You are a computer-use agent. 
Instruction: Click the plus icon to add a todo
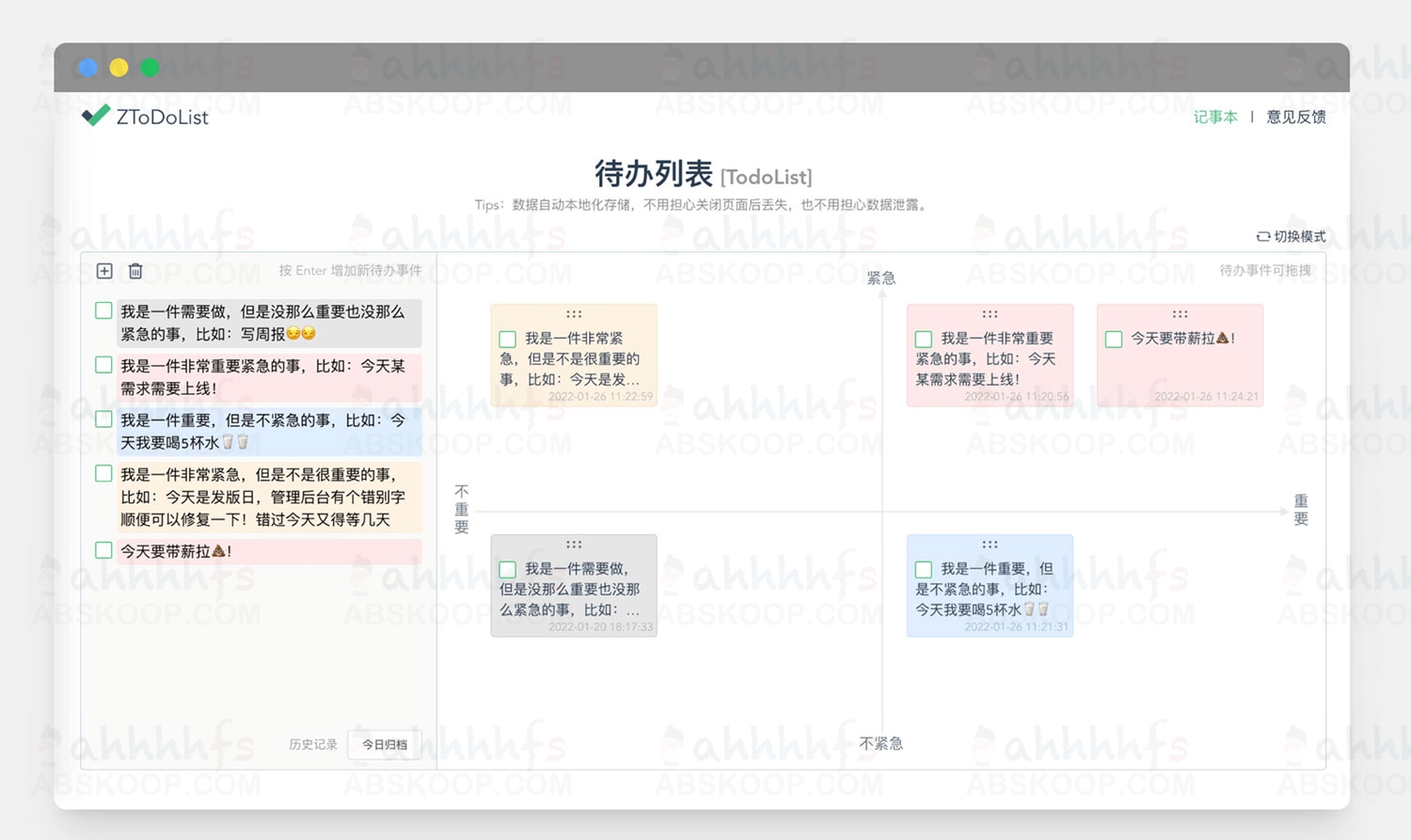coord(104,271)
